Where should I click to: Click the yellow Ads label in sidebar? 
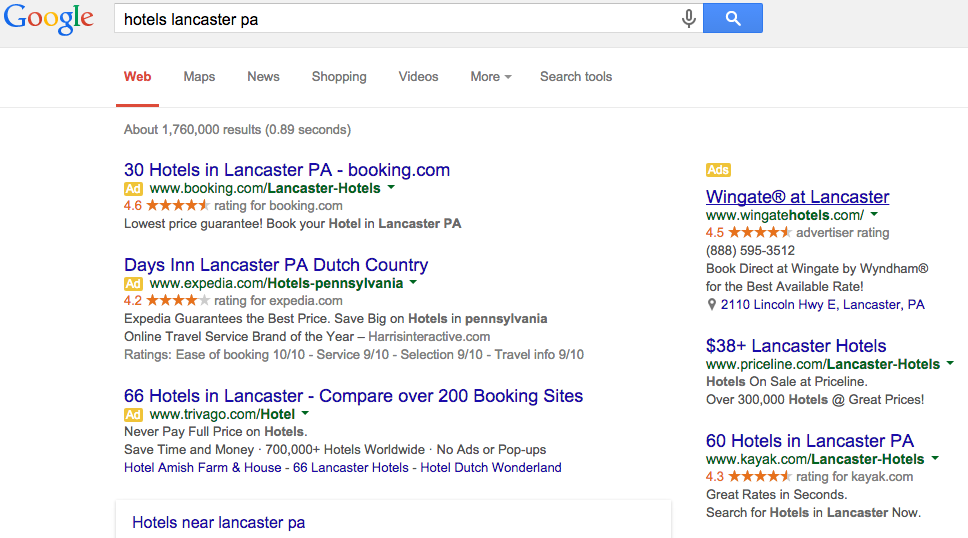coord(718,170)
